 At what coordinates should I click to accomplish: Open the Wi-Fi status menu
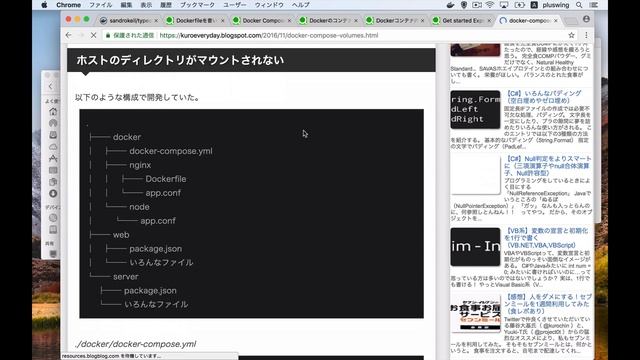tap(490, 5)
